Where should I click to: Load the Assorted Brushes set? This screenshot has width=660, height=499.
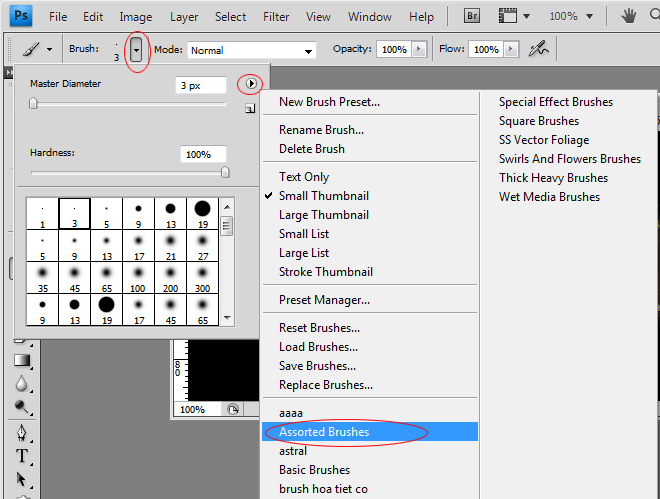(370, 432)
